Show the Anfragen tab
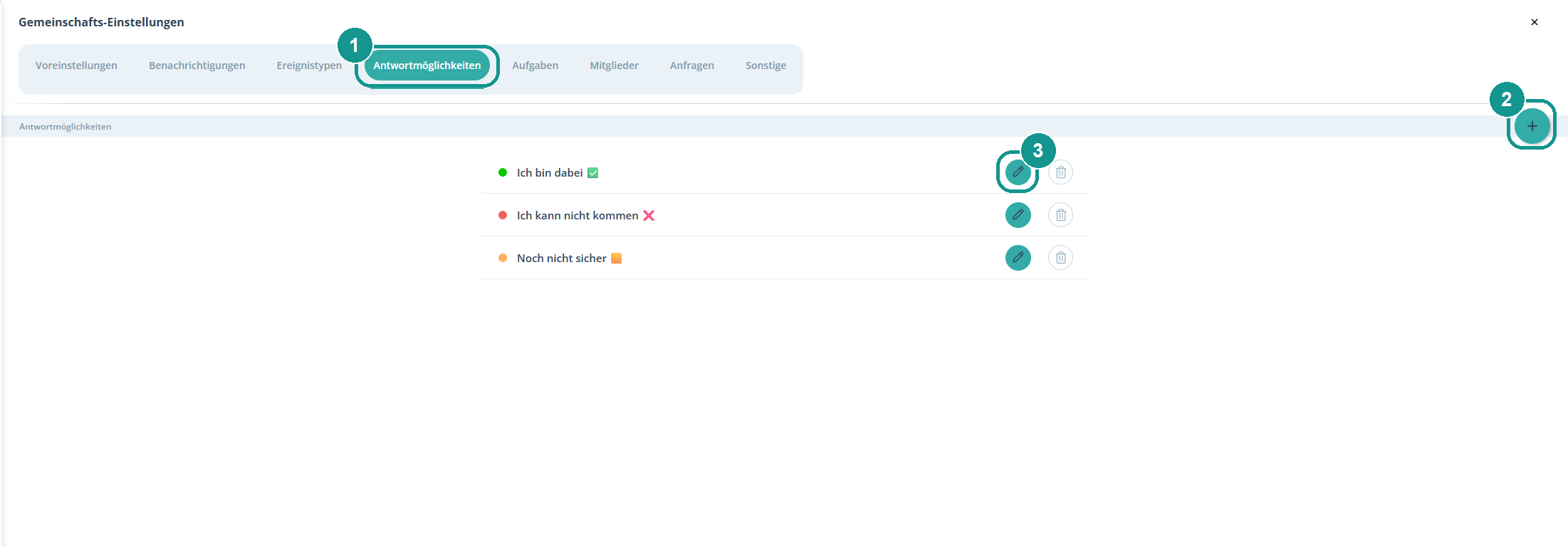This screenshot has width=1568, height=547. [x=691, y=66]
